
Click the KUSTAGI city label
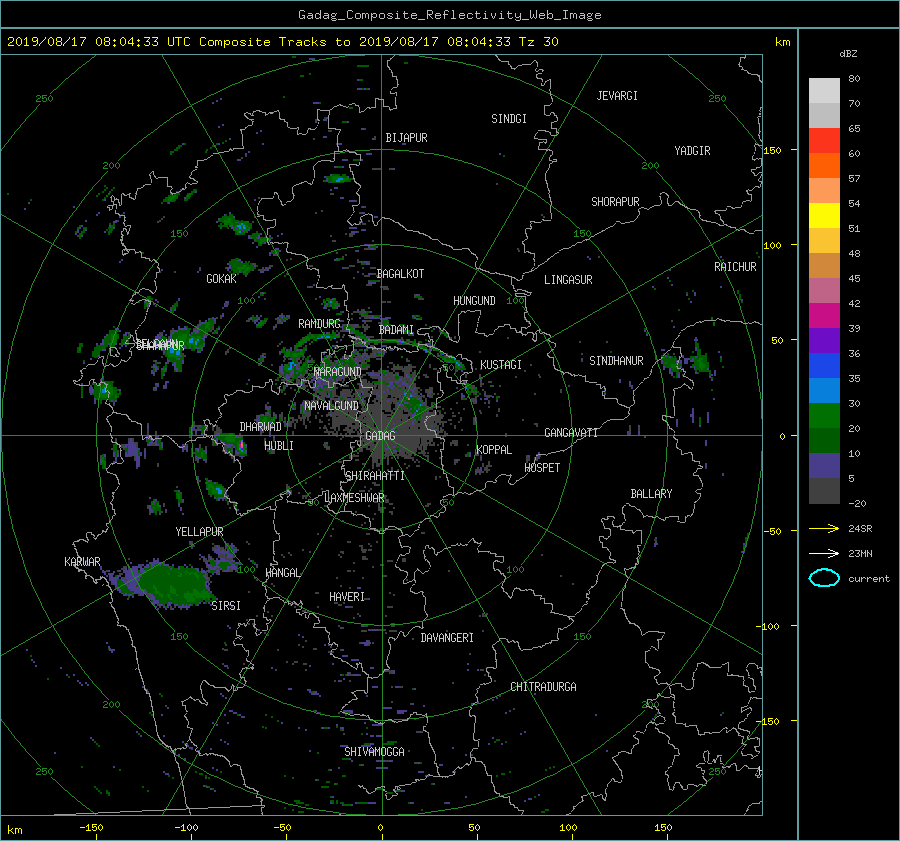(501, 365)
